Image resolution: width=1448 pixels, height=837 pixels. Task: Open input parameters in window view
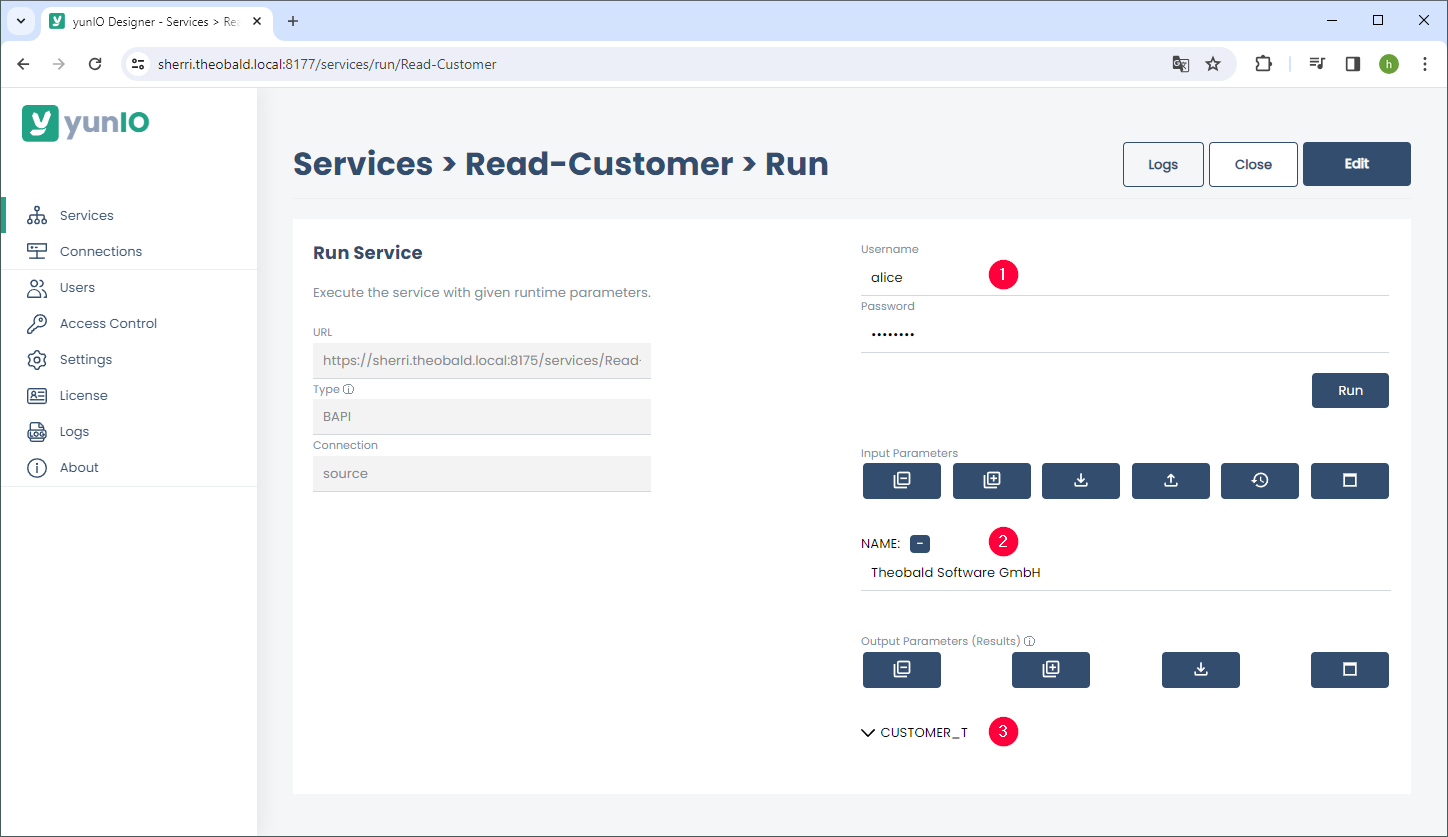click(1349, 481)
